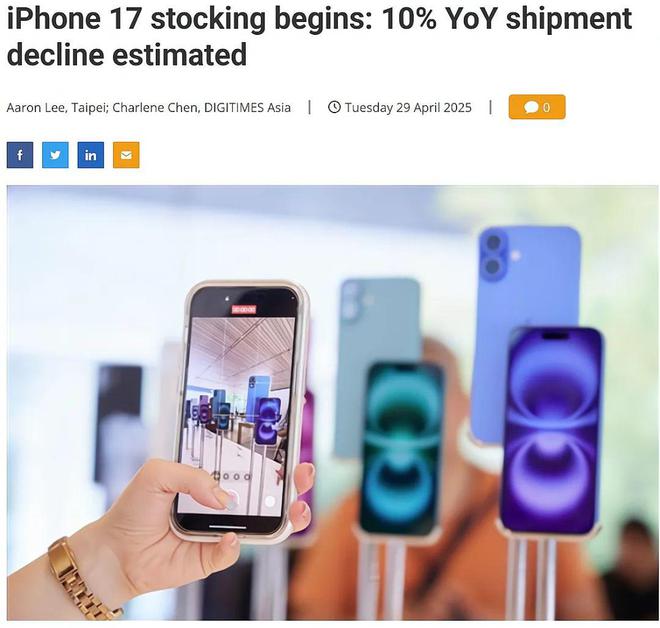Click the teal iPhone display in photo
This screenshot has width=660, height=628.
pyautogui.click(x=402, y=450)
